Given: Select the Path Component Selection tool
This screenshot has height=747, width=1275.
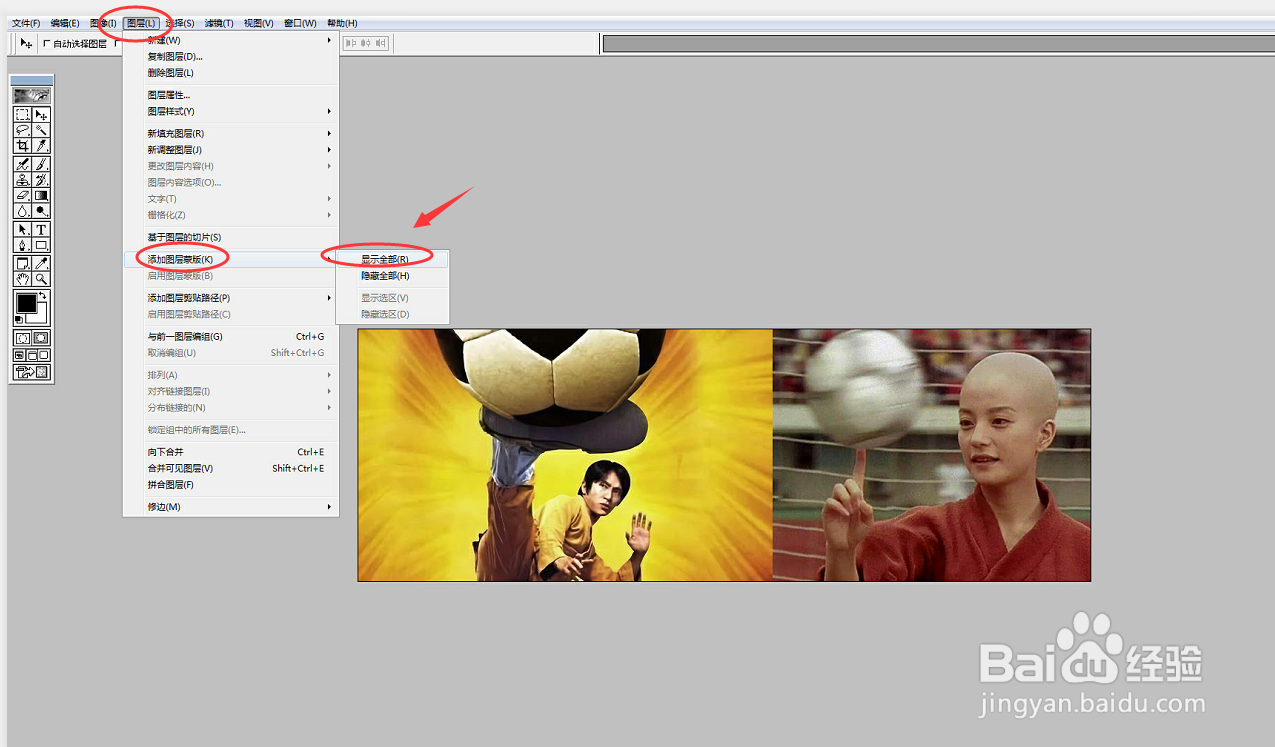Looking at the screenshot, I should tap(21, 229).
